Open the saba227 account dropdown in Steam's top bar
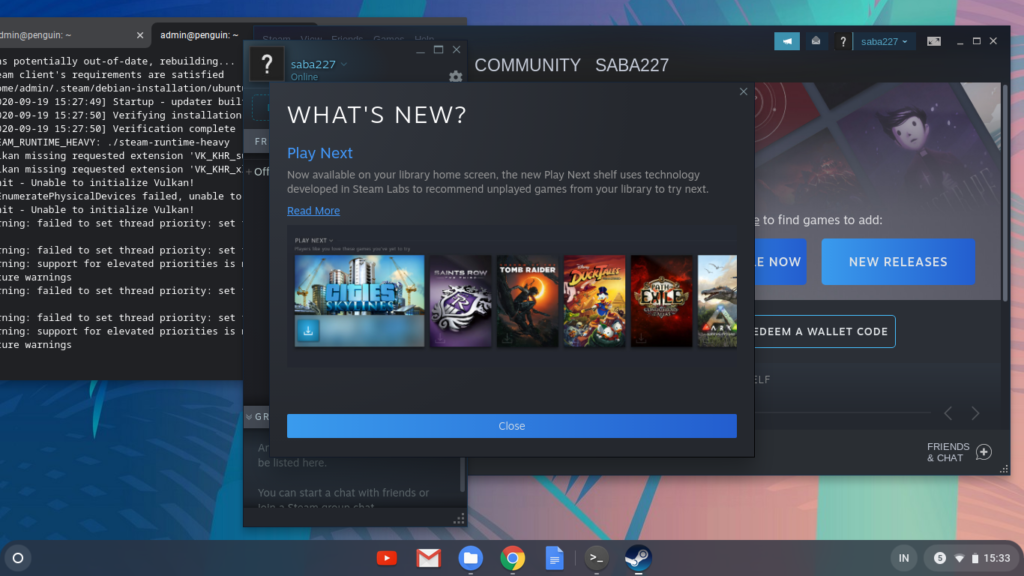The height and width of the screenshot is (576, 1024). pos(884,42)
